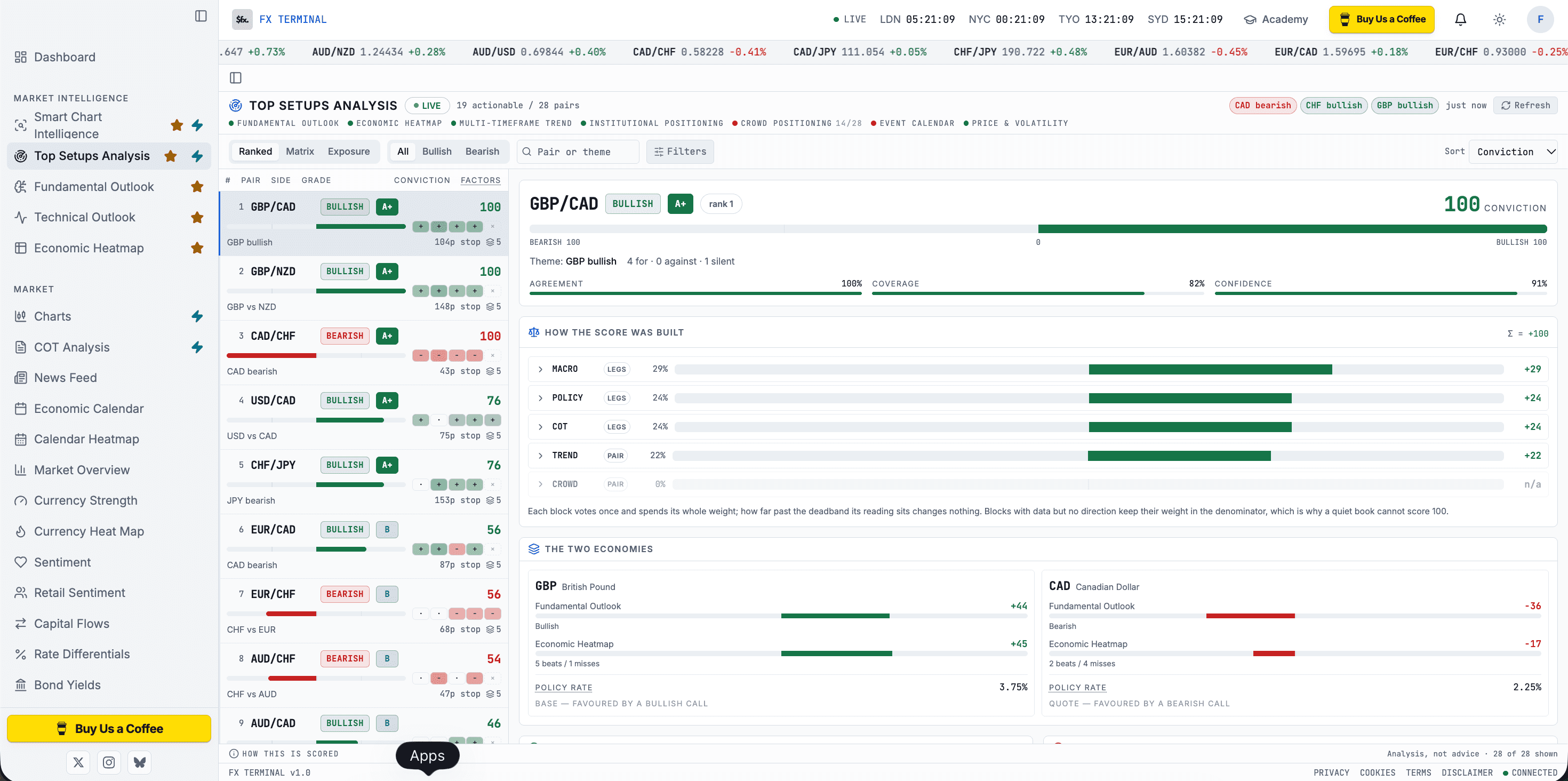Open How This Is Scored info

[x=284, y=754]
